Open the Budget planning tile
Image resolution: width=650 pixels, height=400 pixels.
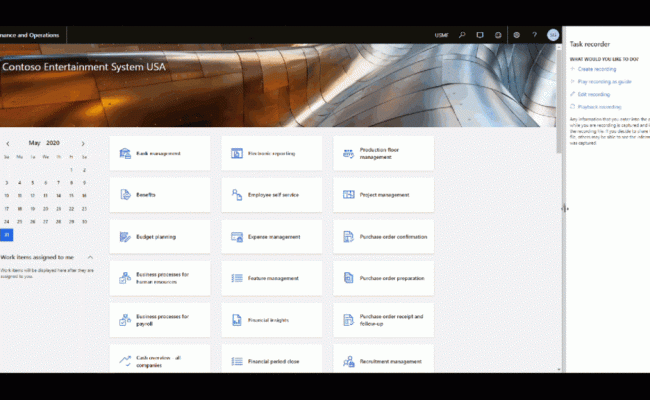(160, 237)
